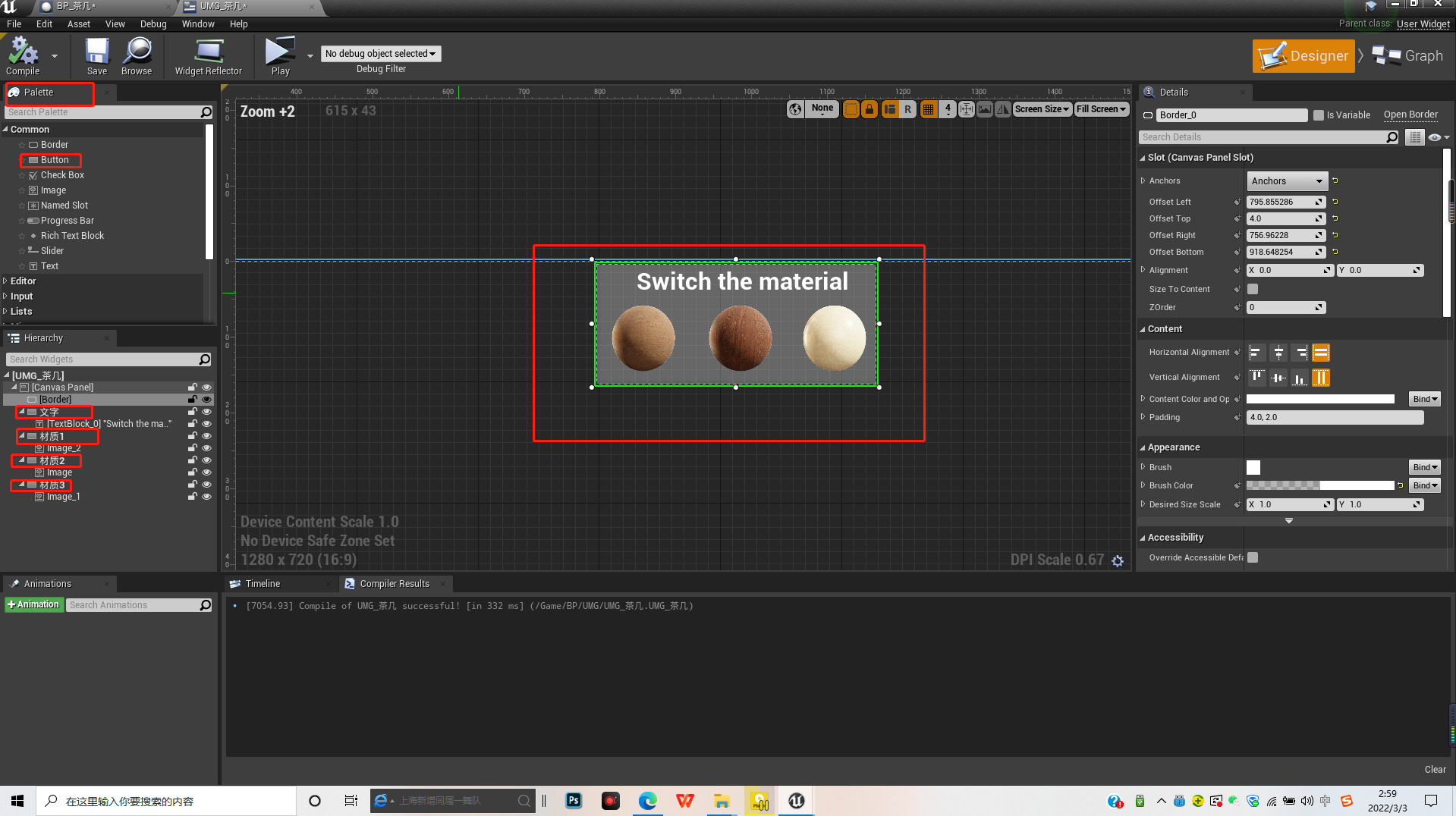
Task: Start Play preview
Action: click(280, 55)
